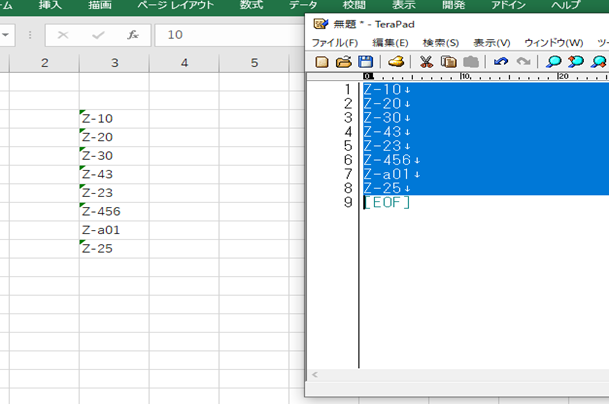
Task: Switch to Excel's ヘルプ ribbon tab
Action: [566, 5]
